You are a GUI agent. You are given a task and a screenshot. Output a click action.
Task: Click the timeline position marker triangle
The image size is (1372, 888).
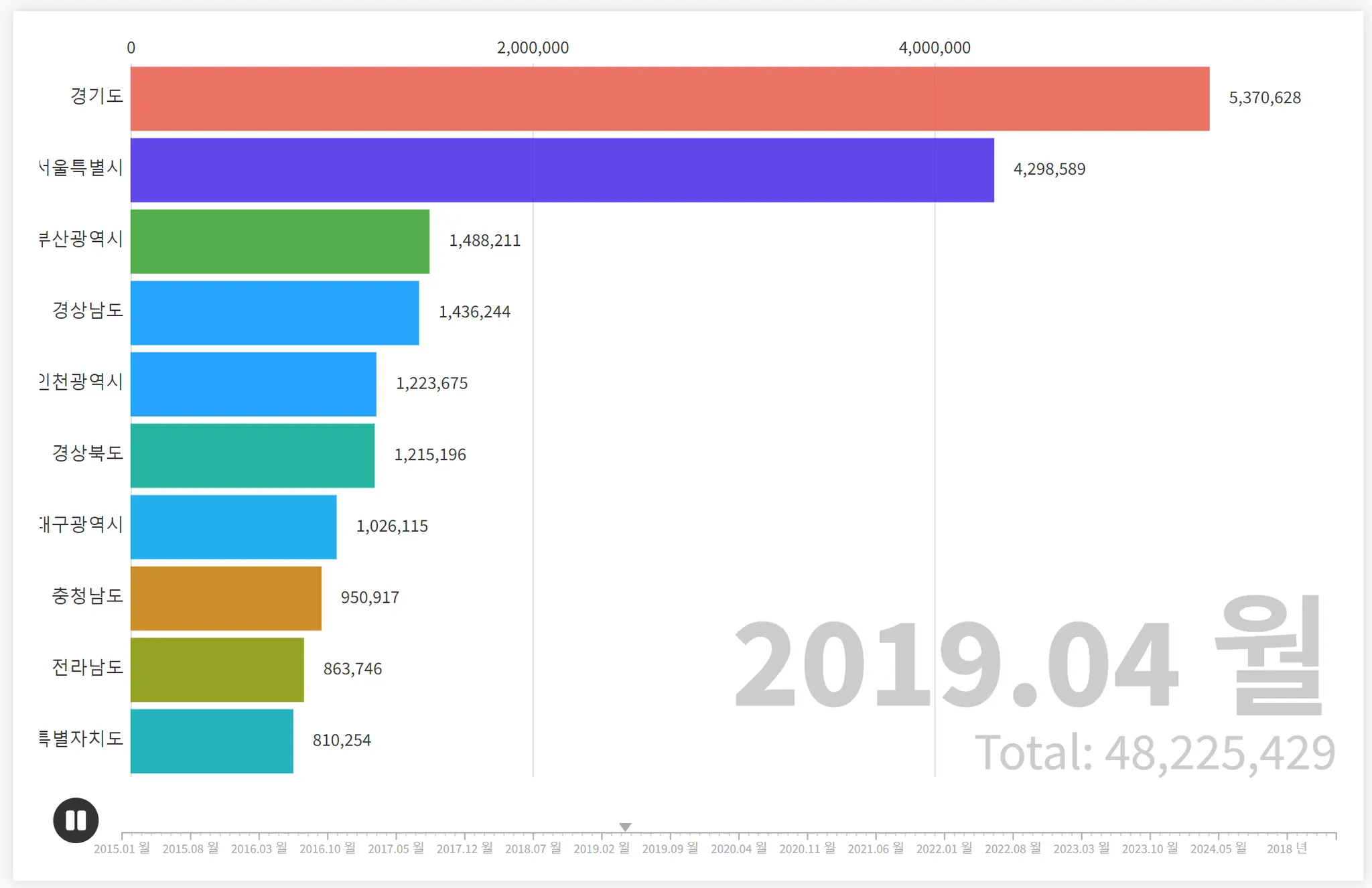(625, 827)
